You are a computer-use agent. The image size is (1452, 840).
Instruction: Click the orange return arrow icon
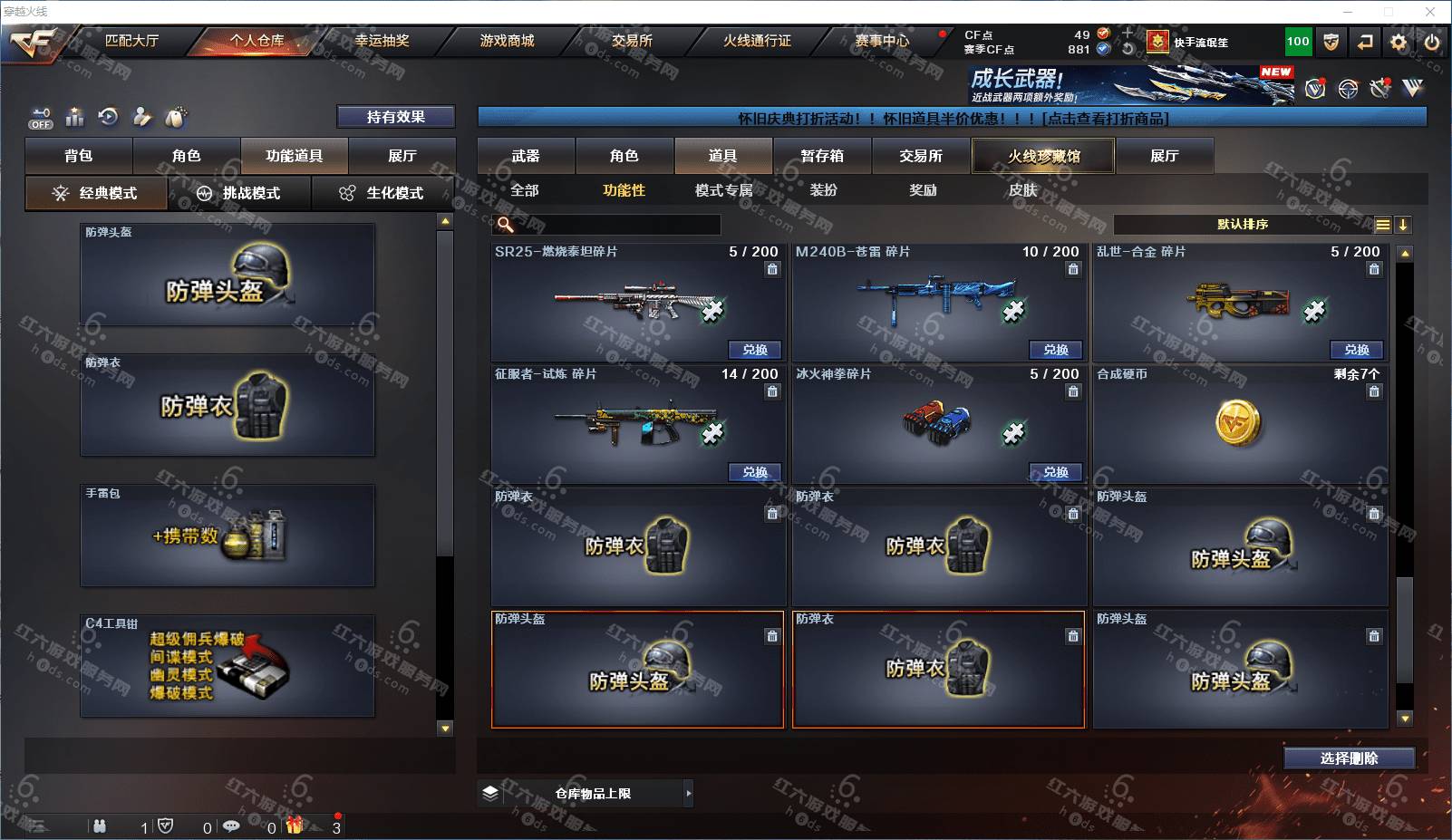tap(1365, 42)
